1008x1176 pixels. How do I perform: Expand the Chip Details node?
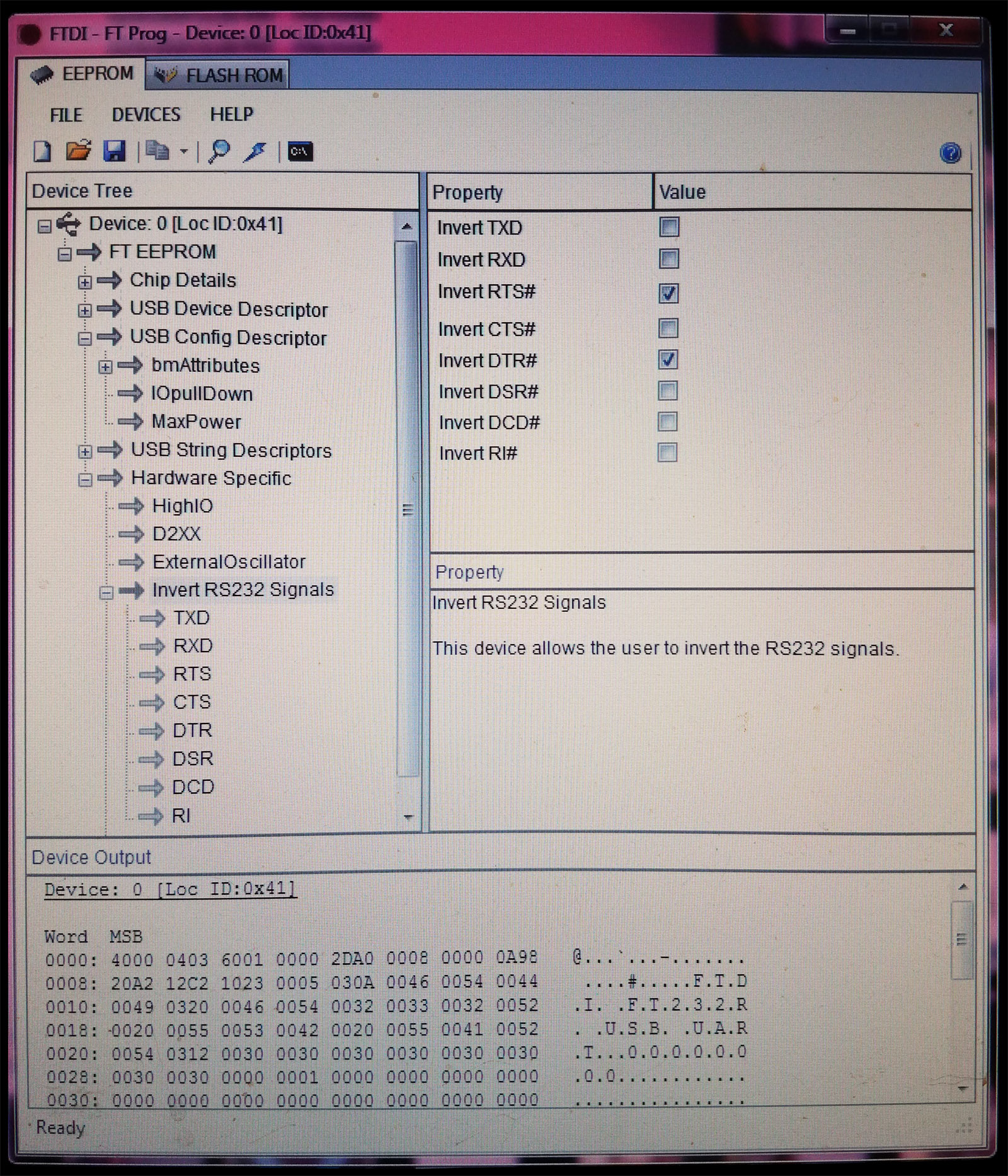[x=84, y=282]
